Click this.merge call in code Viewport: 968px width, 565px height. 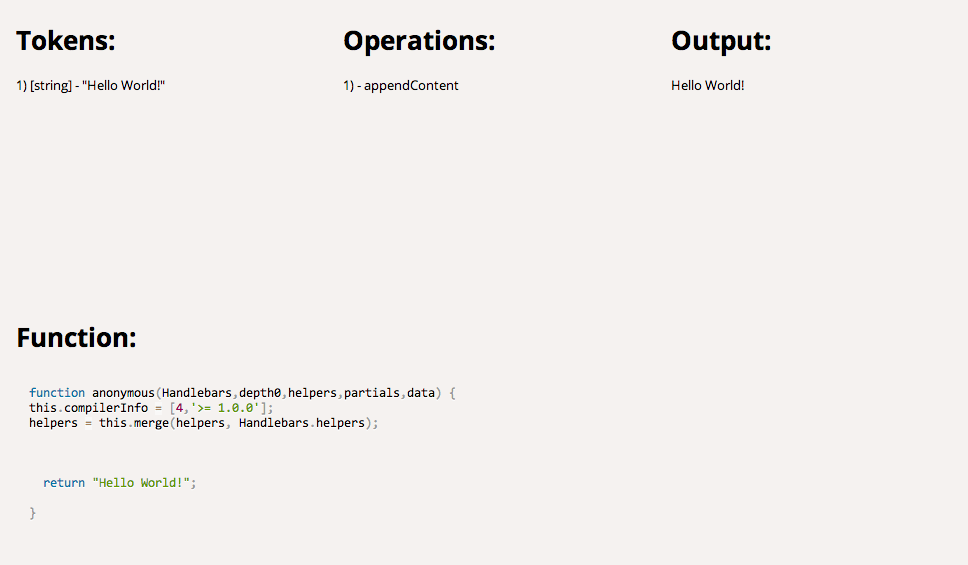tap(133, 423)
